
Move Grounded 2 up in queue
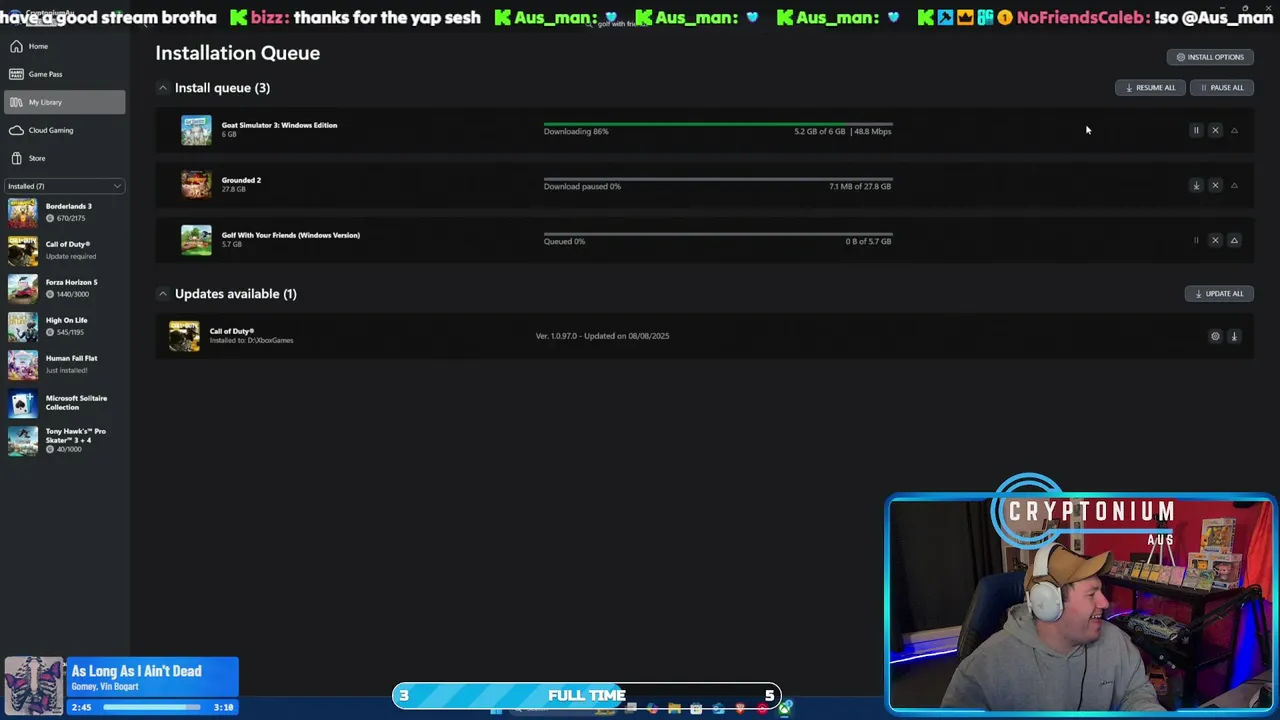point(1234,185)
